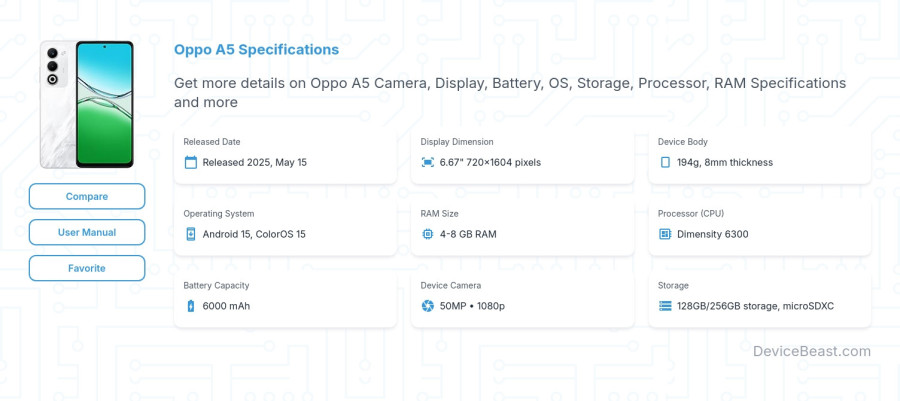The image size is (900, 401).
Task: Click the 'Get more details' description paragraph
Action: click(x=510, y=92)
